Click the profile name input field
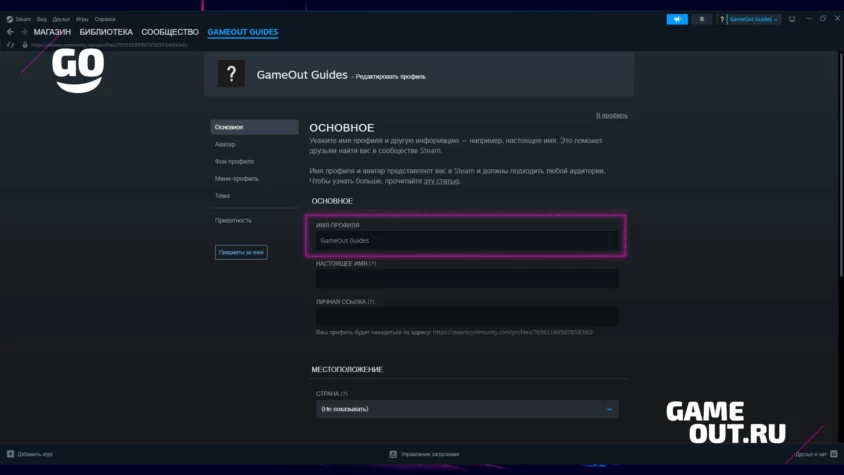The width and height of the screenshot is (844, 475). click(x=467, y=241)
